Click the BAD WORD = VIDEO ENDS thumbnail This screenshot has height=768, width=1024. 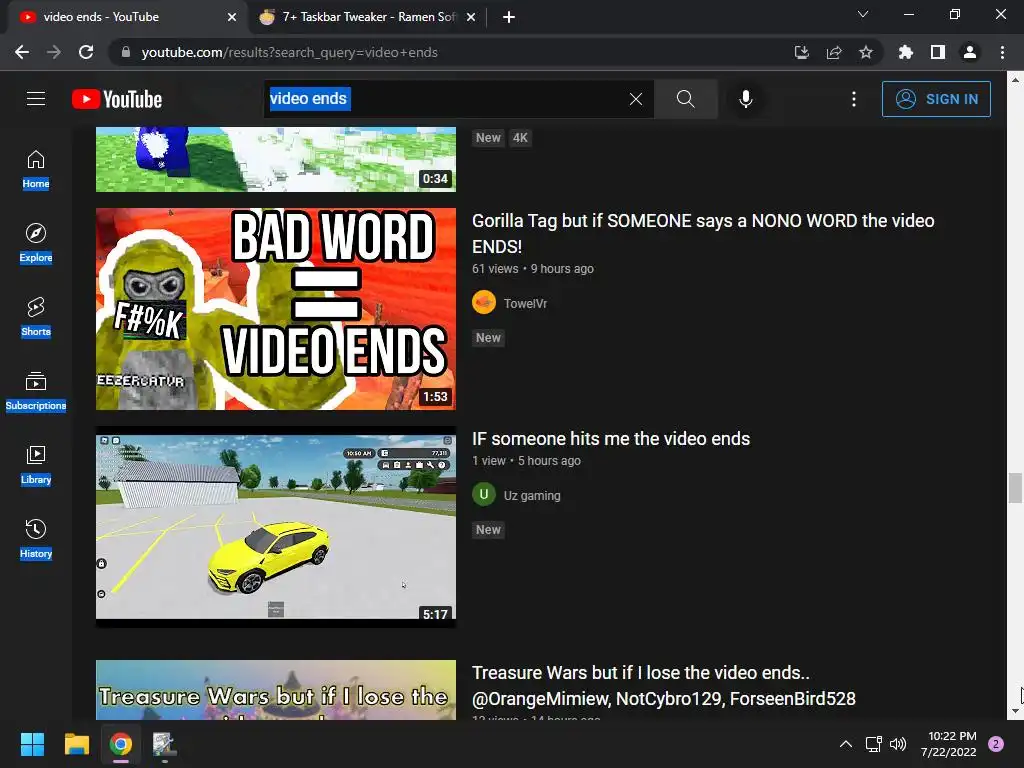[x=276, y=309]
